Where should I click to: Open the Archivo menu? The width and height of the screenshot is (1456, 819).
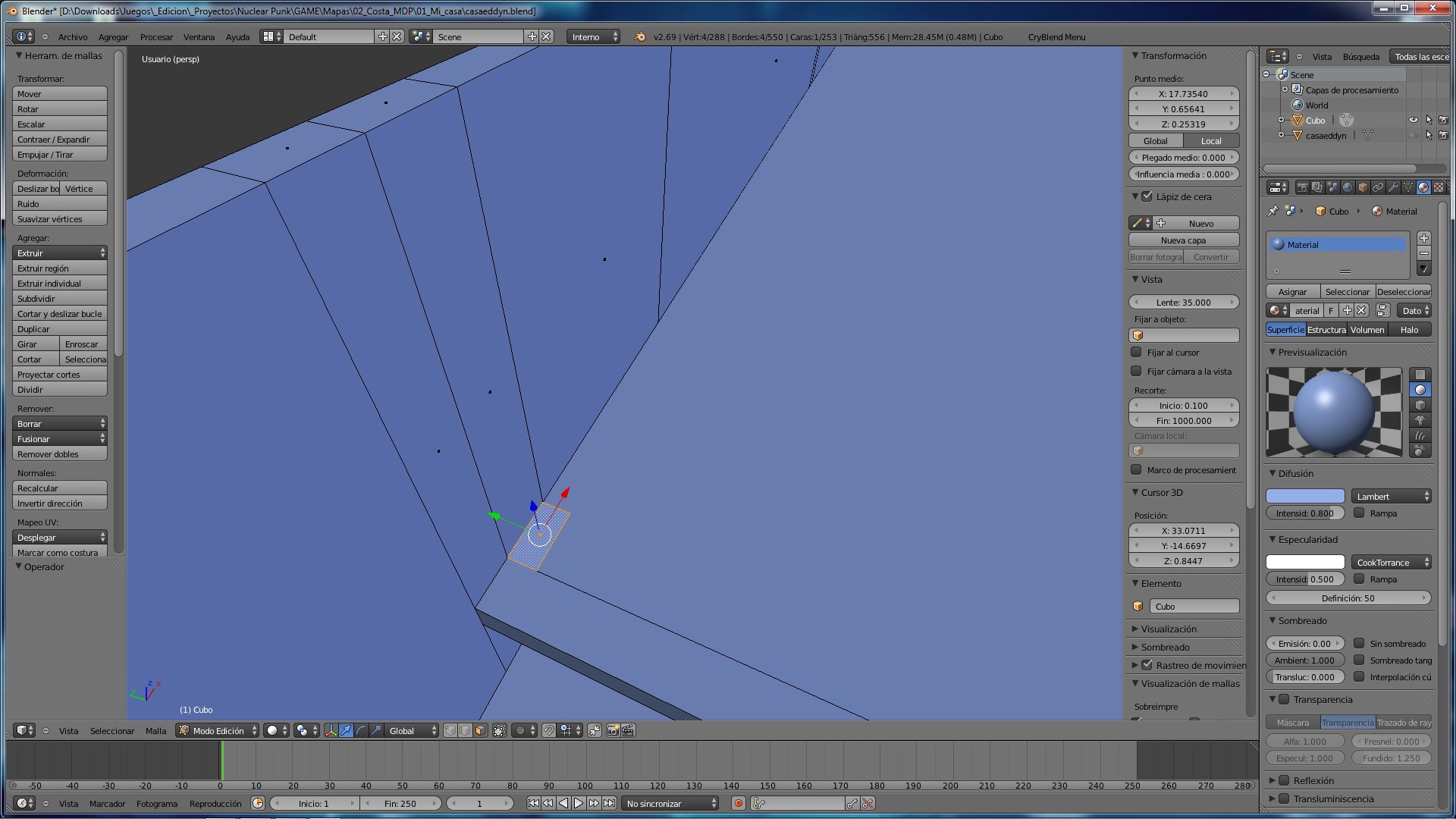73,36
